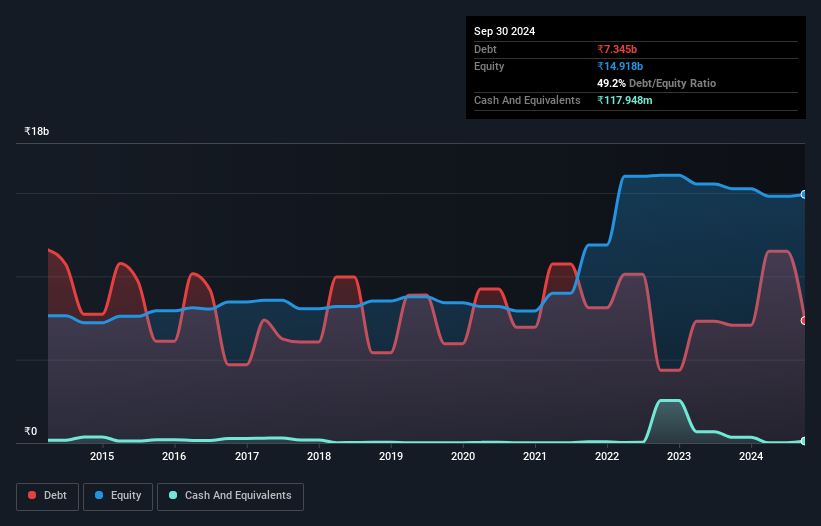Click the Cash And Equivalents tooltip label
This screenshot has height=526, width=821.
(x=527, y=100)
